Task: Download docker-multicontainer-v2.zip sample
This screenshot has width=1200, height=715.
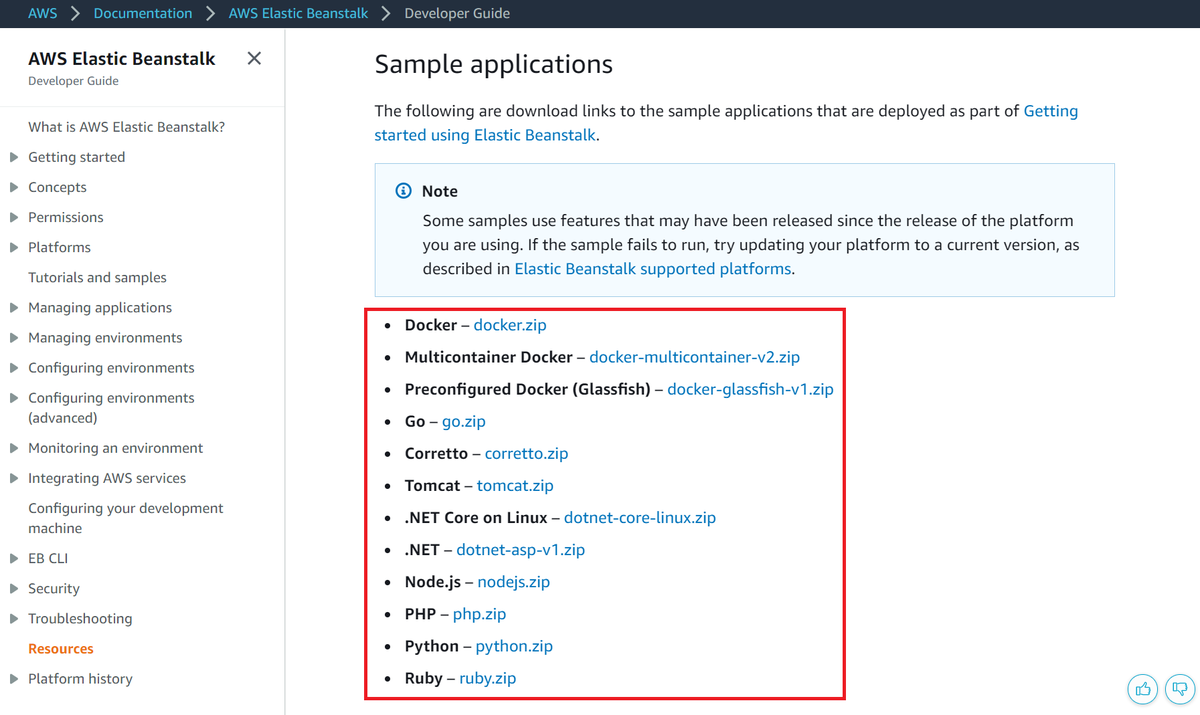Action: (x=695, y=357)
